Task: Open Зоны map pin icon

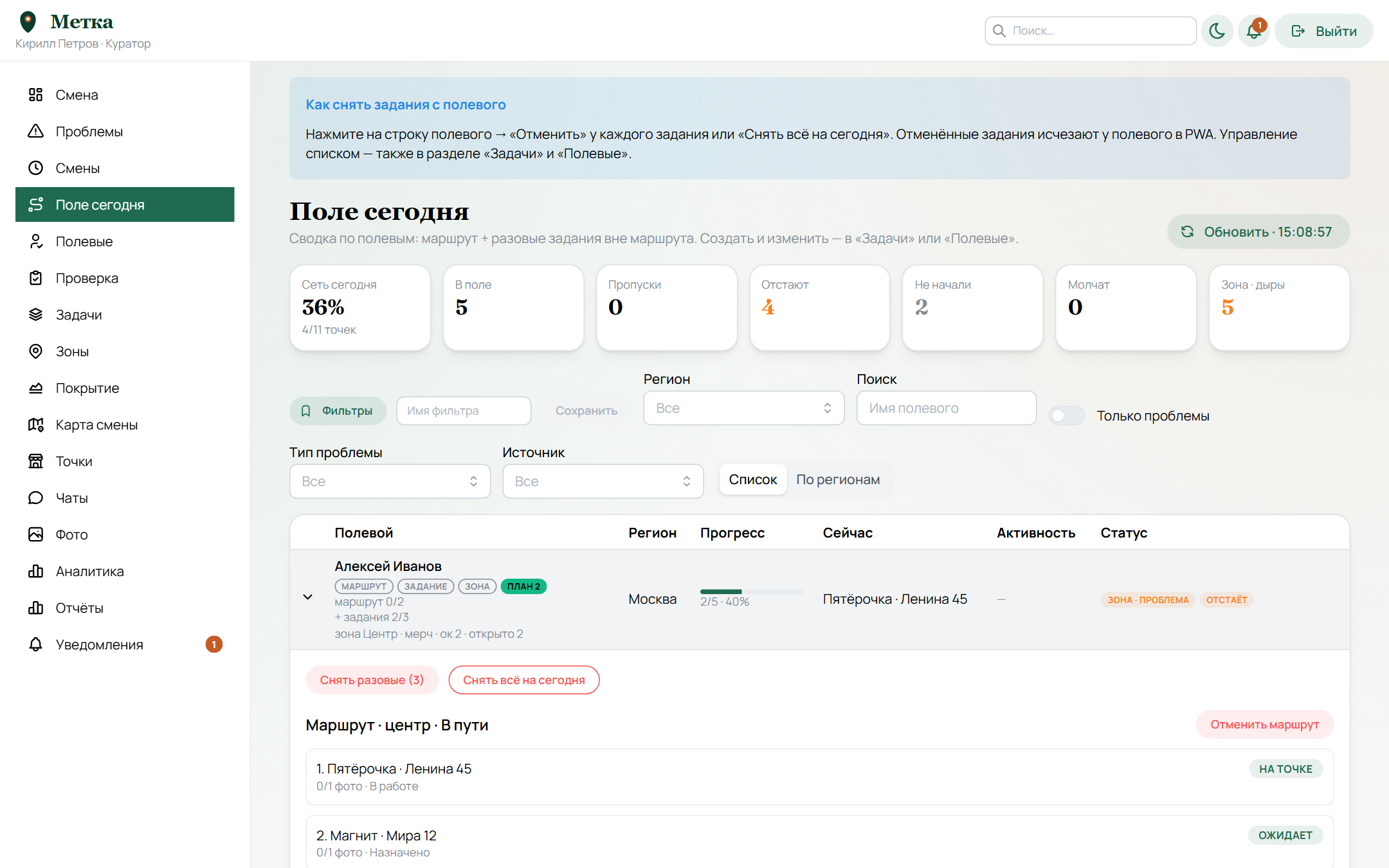Action: tap(35, 352)
